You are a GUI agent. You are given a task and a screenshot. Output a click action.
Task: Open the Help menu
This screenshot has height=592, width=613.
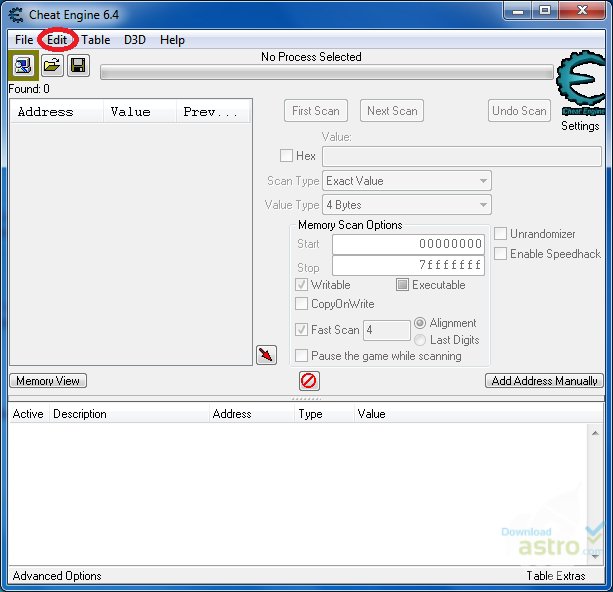point(172,40)
